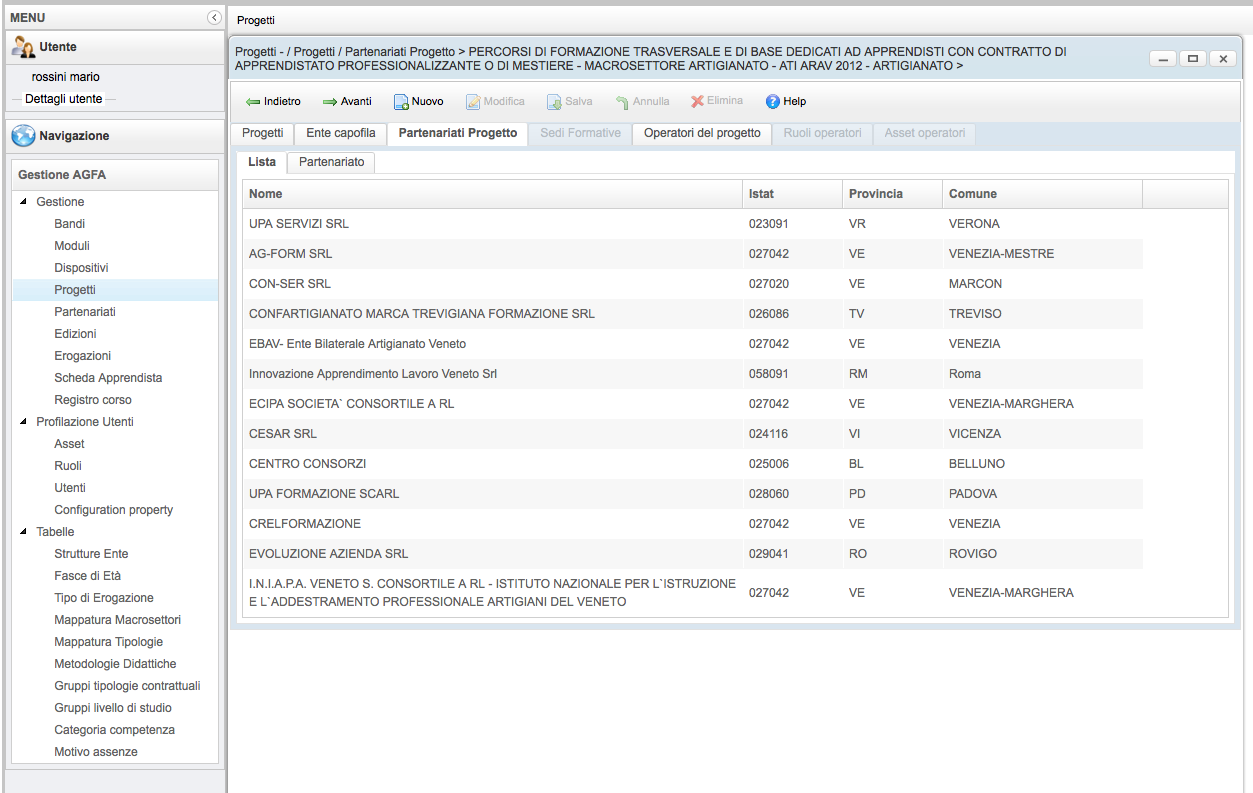Open the Operatori del progetto tab
This screenshot has height=793, width=1253.
pyautogui.click(x=701, y=133)
